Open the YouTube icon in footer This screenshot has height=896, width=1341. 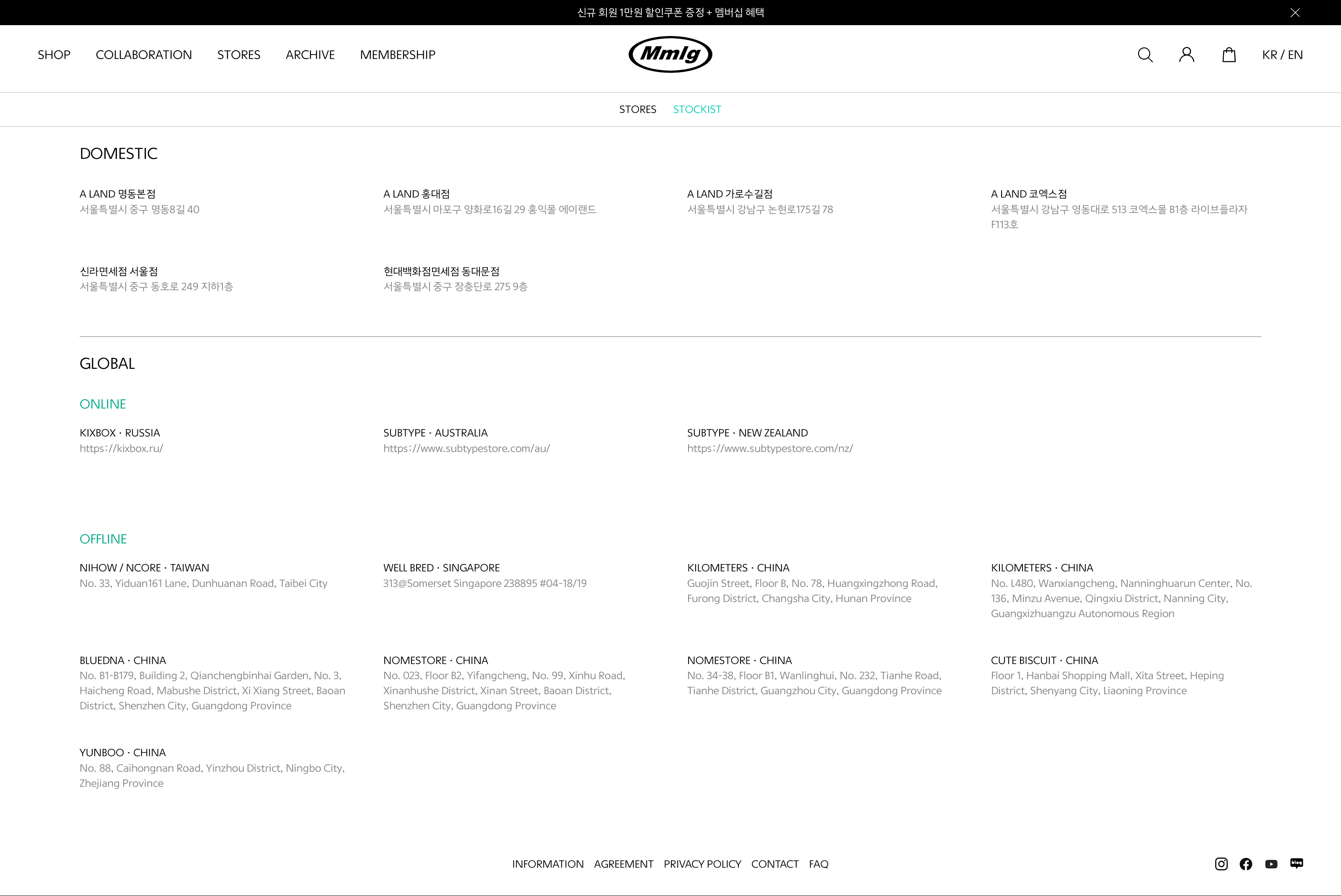click(x=1271, y=864)
